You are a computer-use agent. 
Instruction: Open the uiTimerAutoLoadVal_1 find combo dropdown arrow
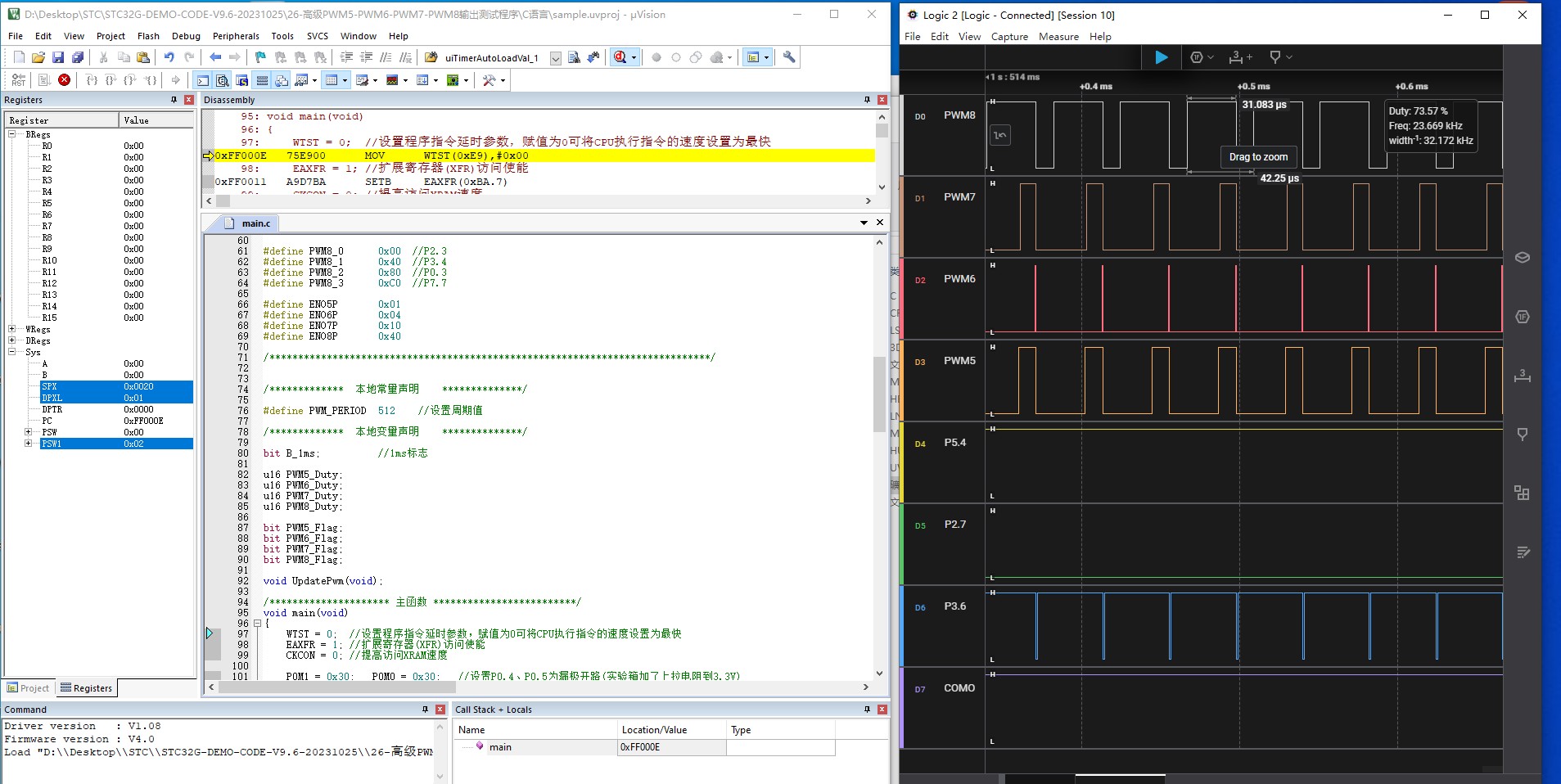[556, 58]
